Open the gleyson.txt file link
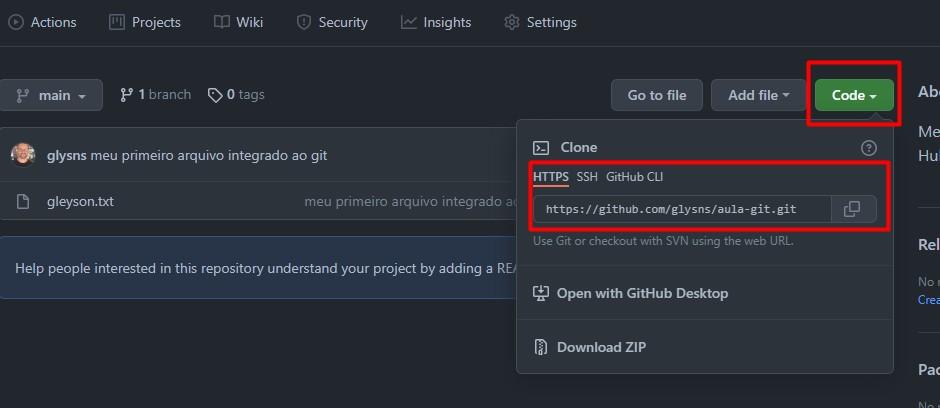Screen dimensions: 940x408 [80, 201]
